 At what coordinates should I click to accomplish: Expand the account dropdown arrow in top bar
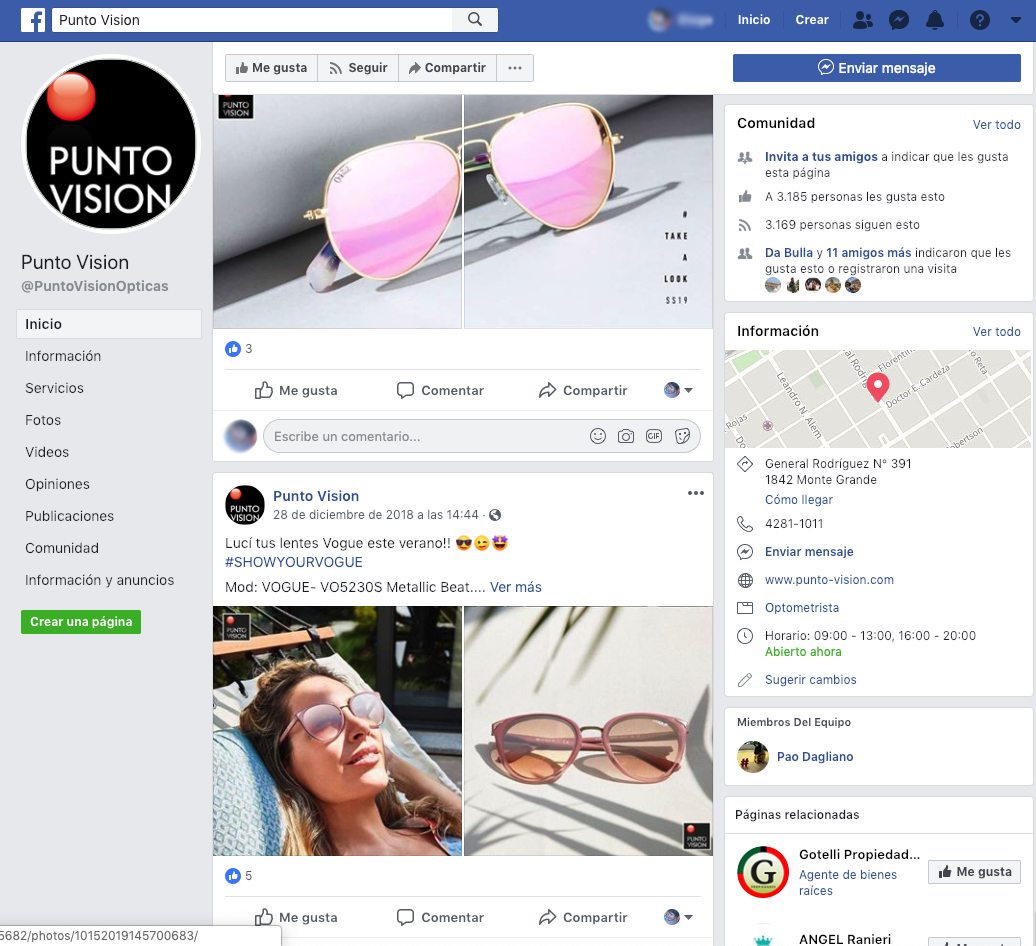(1016, 20)
